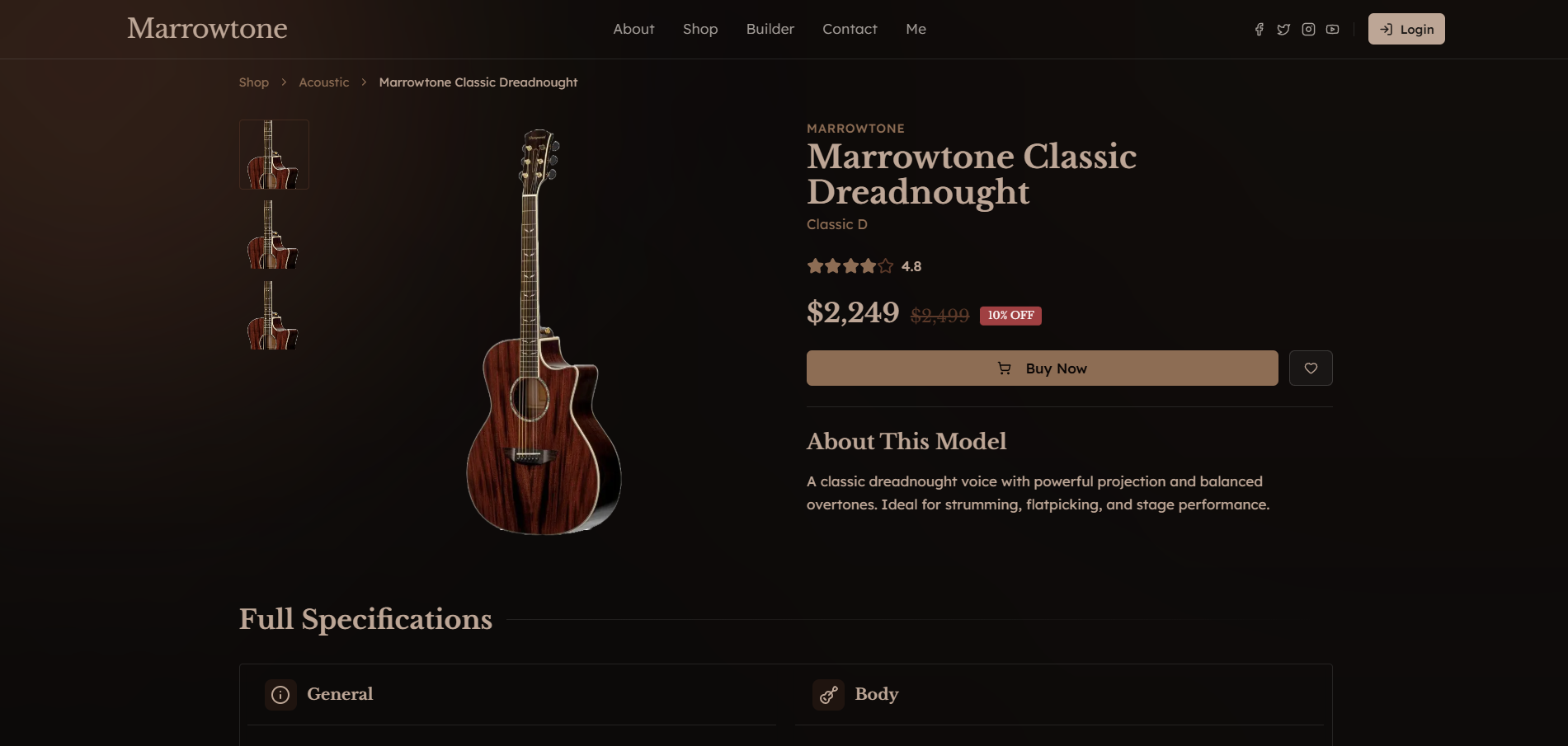Open the Me menu item

click(916, 29)
